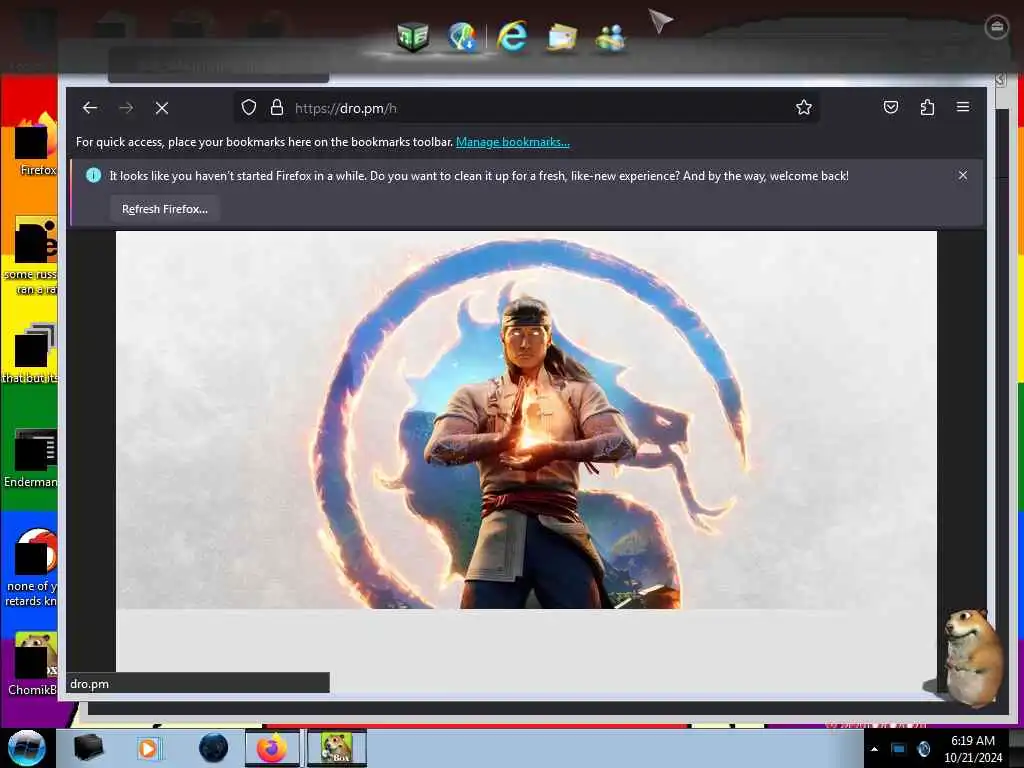Click the power clock tray icon
Image resolution: width=1024 pixels, height=768 pixels.
click(x=923, y=749)
